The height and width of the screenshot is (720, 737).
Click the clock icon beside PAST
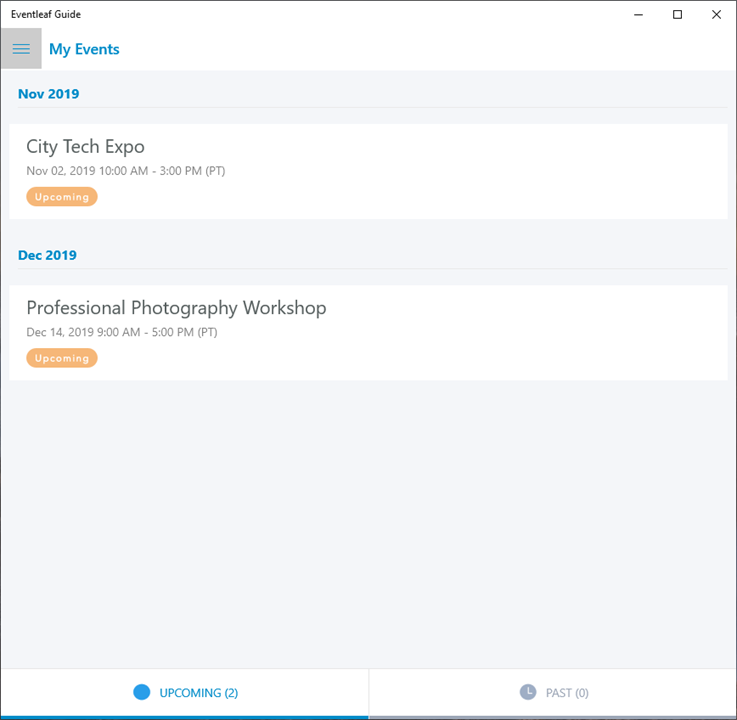(x=528, y=692)
